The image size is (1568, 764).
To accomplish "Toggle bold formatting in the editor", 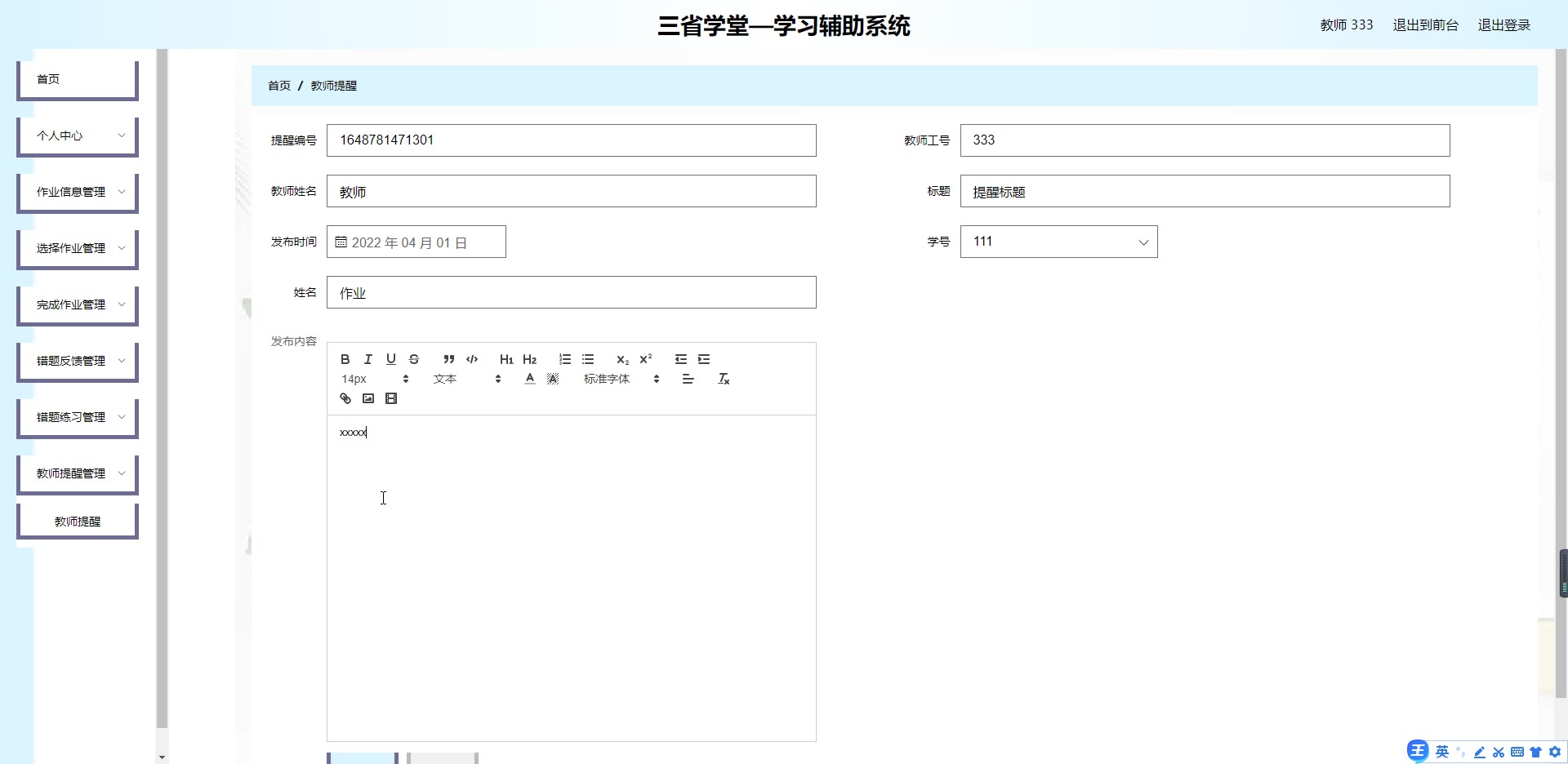I will click(345, 359).
